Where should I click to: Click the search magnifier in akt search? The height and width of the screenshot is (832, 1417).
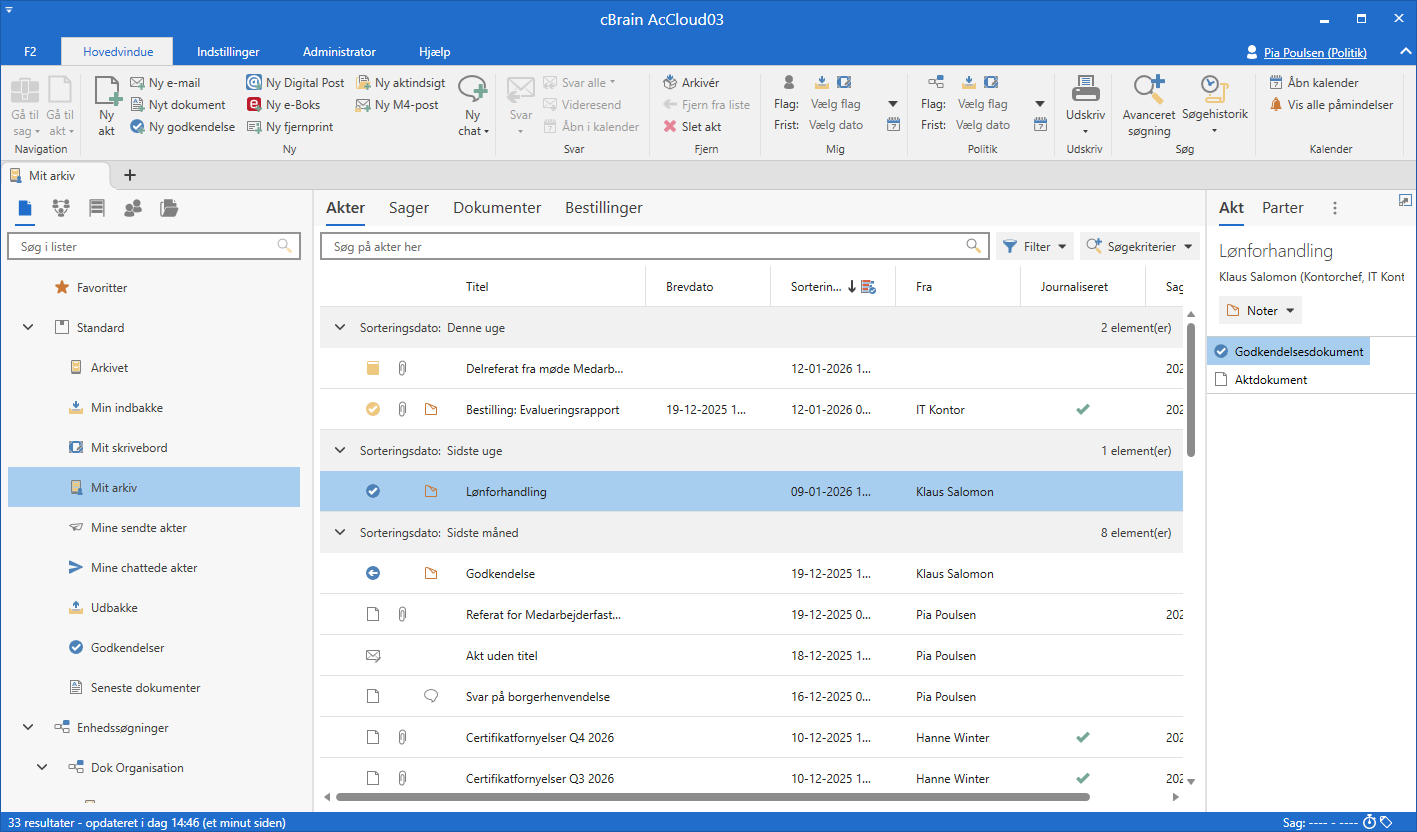(973, 246)
